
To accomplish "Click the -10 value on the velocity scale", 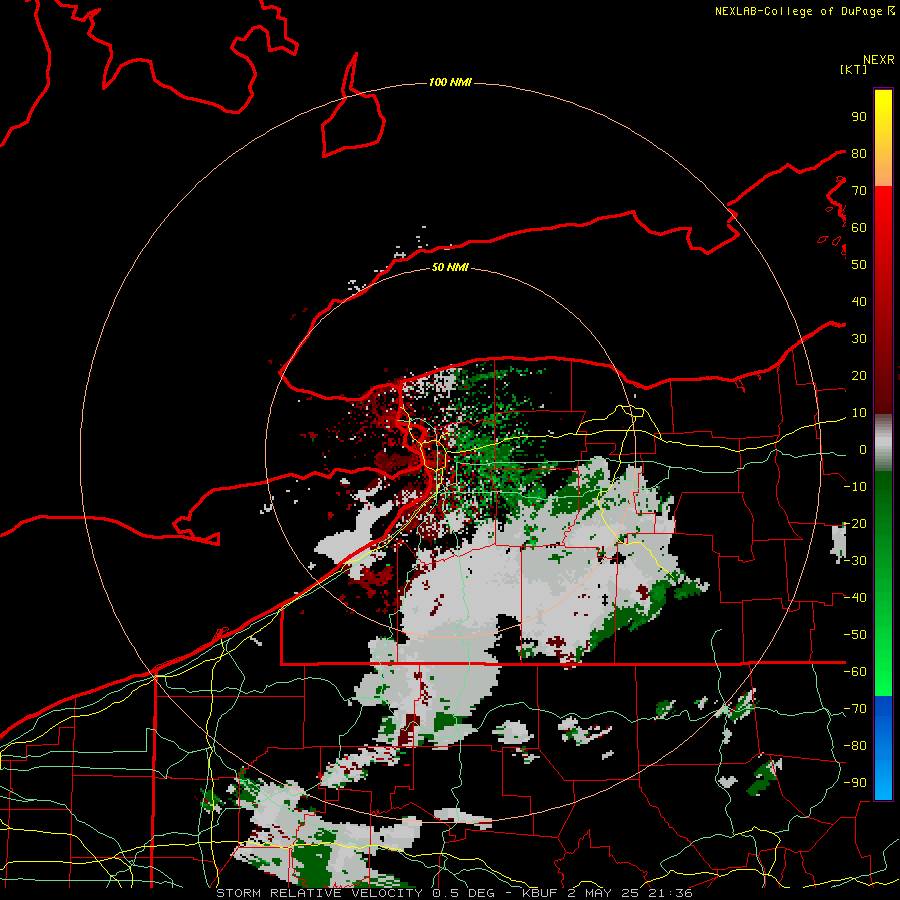I will 855,487.
